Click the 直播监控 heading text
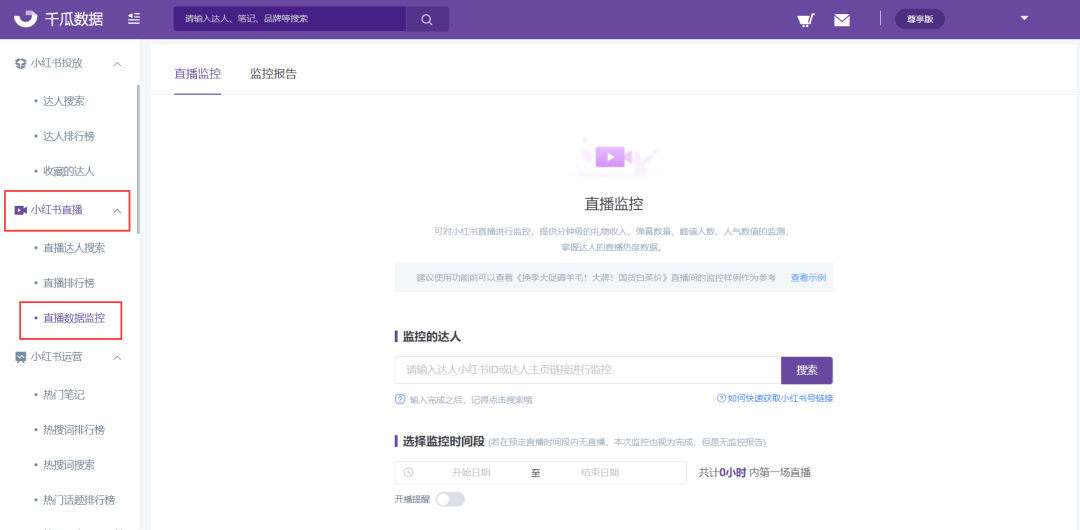Viewport: 1080px width, 530px height. (x=614, y=204)
